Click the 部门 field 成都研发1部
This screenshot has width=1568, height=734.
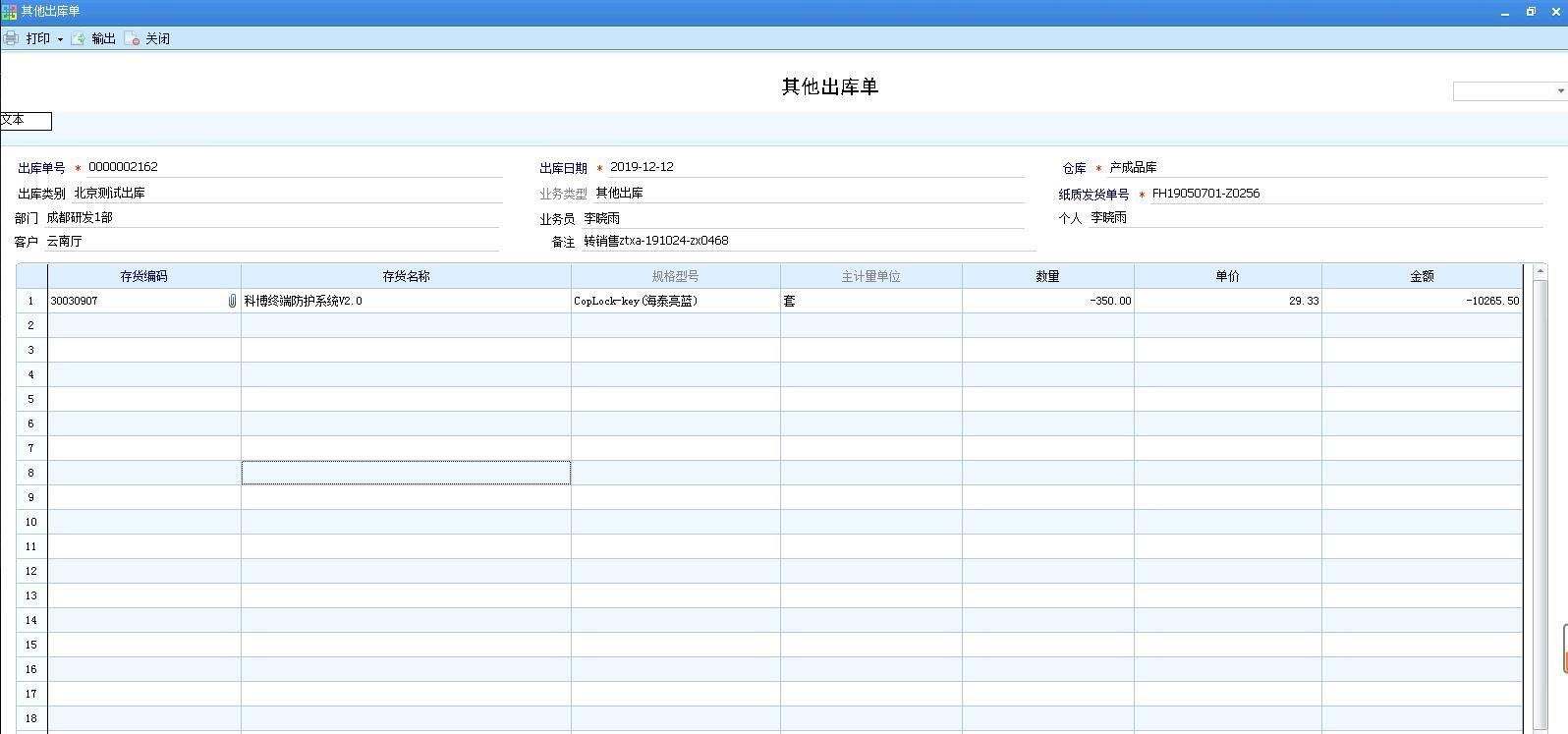(272, 218)
